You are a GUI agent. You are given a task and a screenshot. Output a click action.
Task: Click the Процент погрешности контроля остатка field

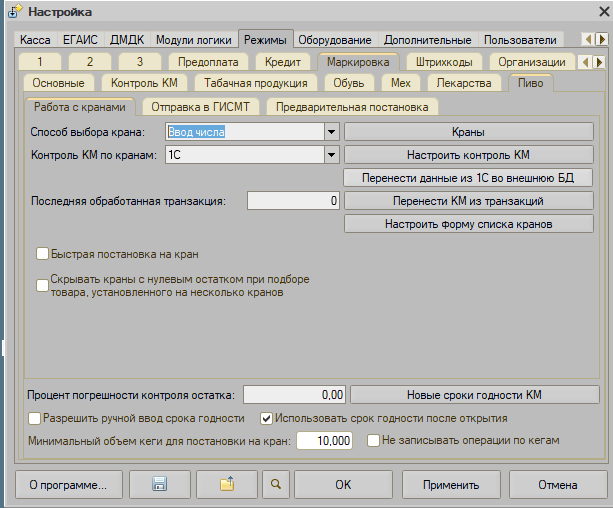click(x=296, y=394)
